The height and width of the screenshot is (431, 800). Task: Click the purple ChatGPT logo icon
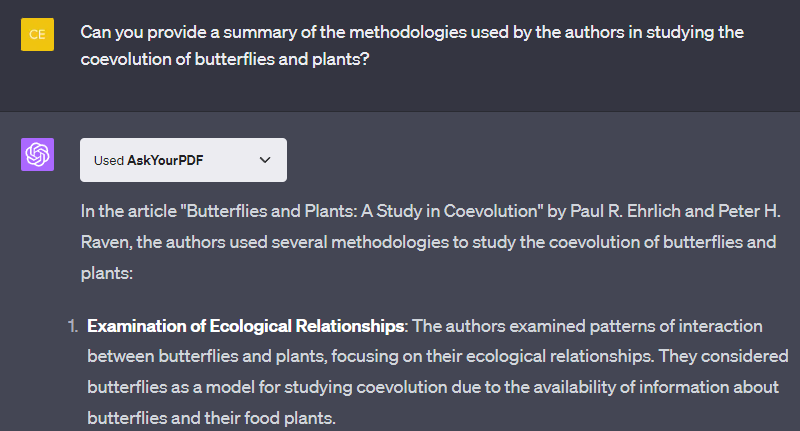pos(37,155)
